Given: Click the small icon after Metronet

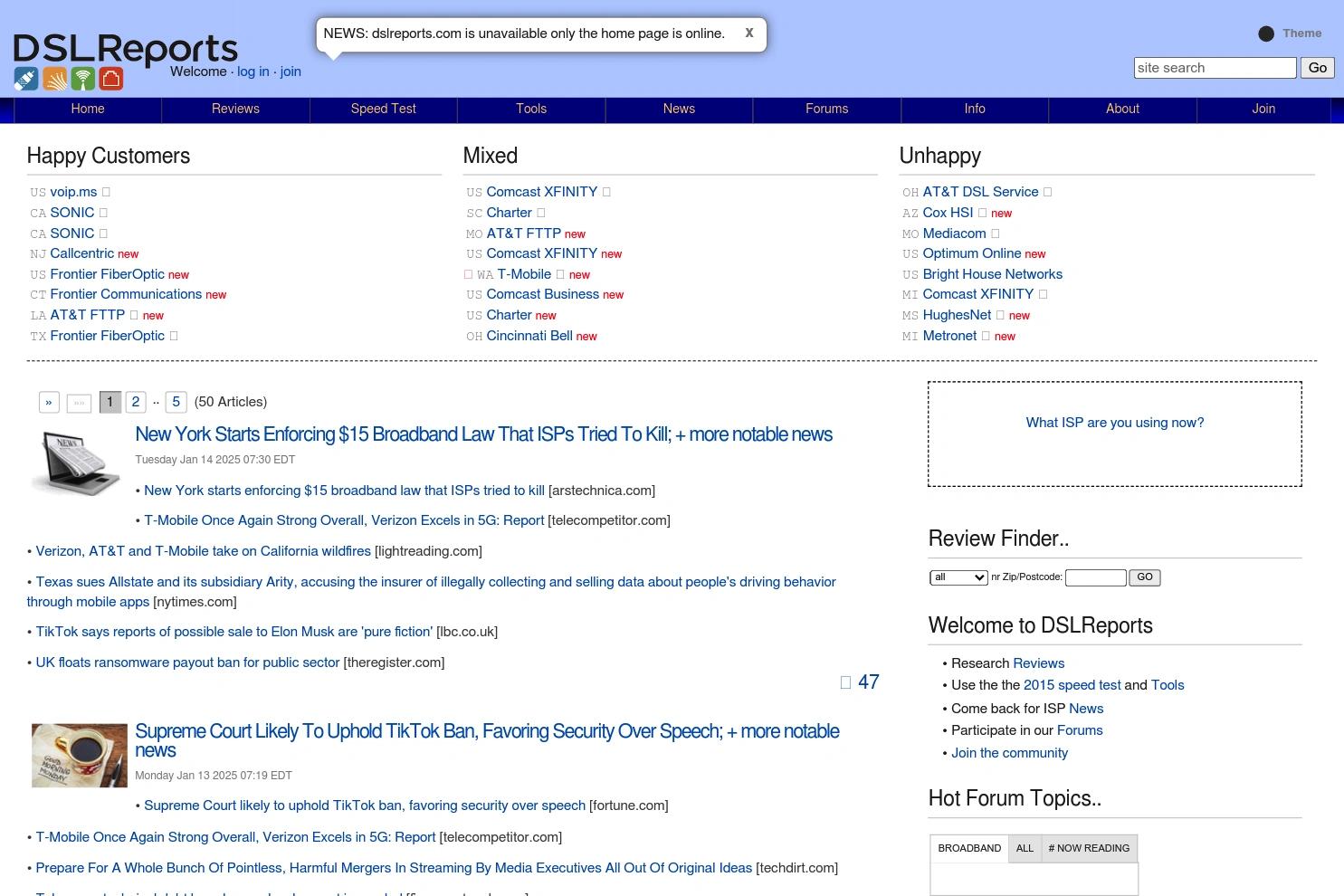Looking at the screenshot, I should [986, 336].
